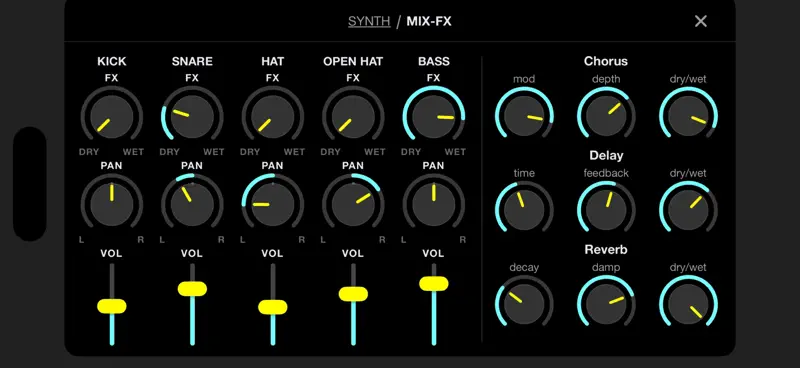Click the Chorus section heading
The height and width of the screenshot is (368, 800).
tap(606, 61)
